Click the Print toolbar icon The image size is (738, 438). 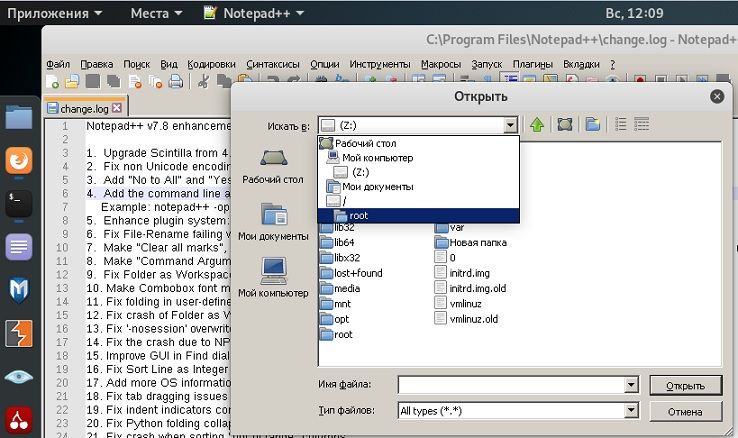[176, 81]
